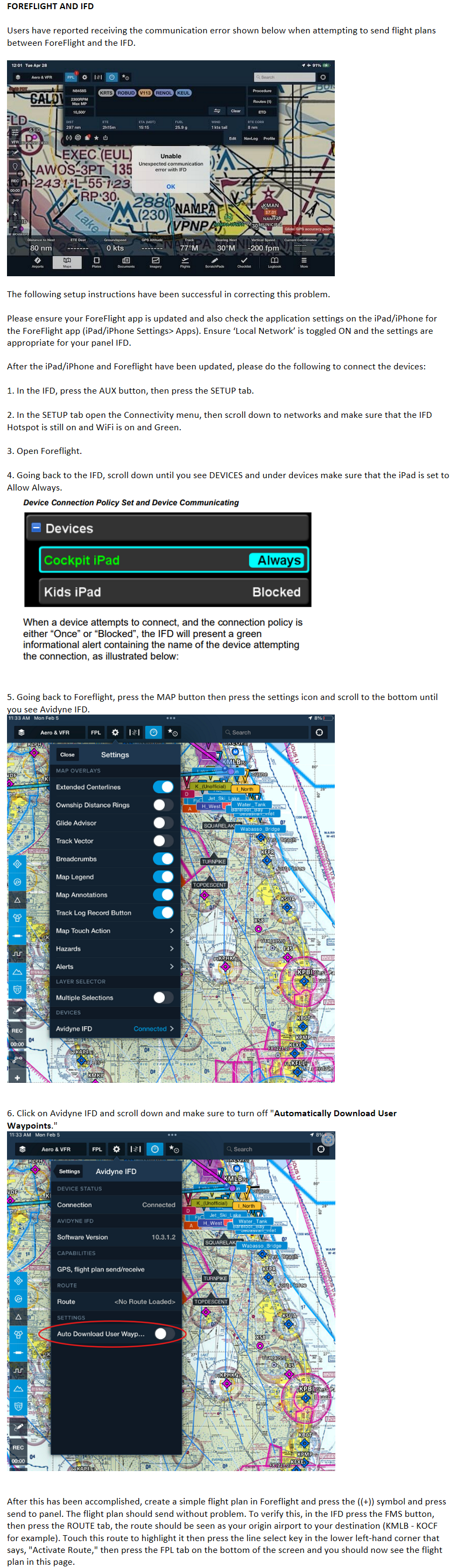Select the V113 airway chip

(145, 93)
